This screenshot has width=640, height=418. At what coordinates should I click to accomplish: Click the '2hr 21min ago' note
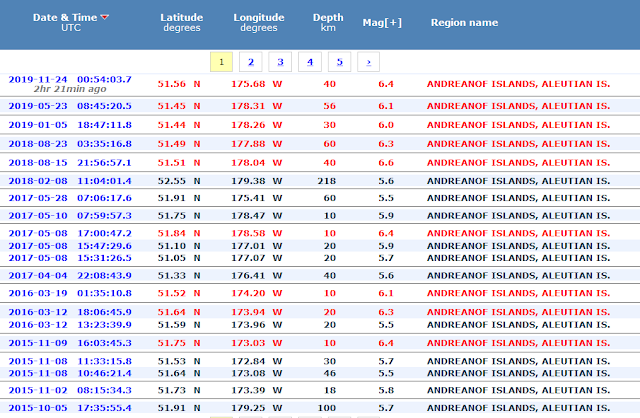[x=70, y=89]
